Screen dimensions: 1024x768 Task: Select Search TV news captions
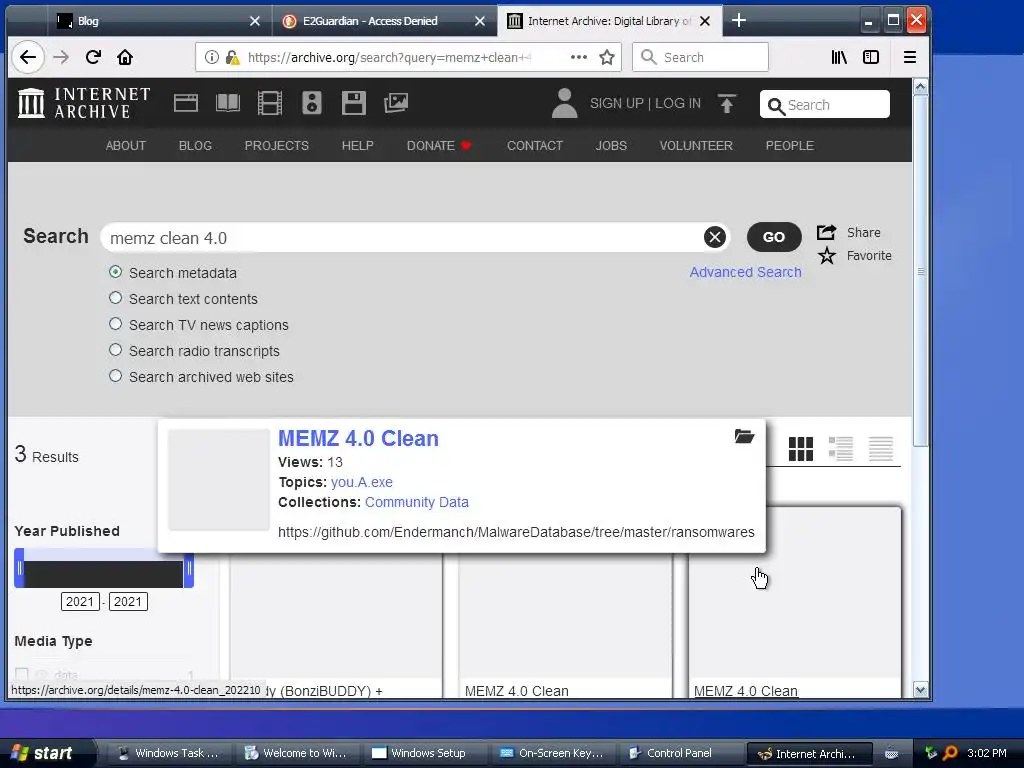point(116,324)
